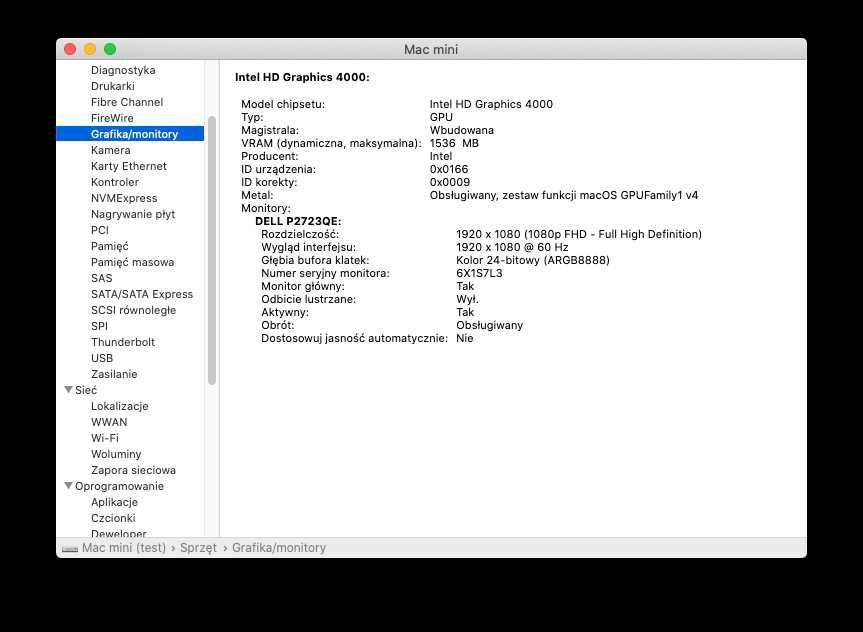Viewport: 863px width, 632px height.
Task: Select USB in the sidebar
Action: point(102,358)
